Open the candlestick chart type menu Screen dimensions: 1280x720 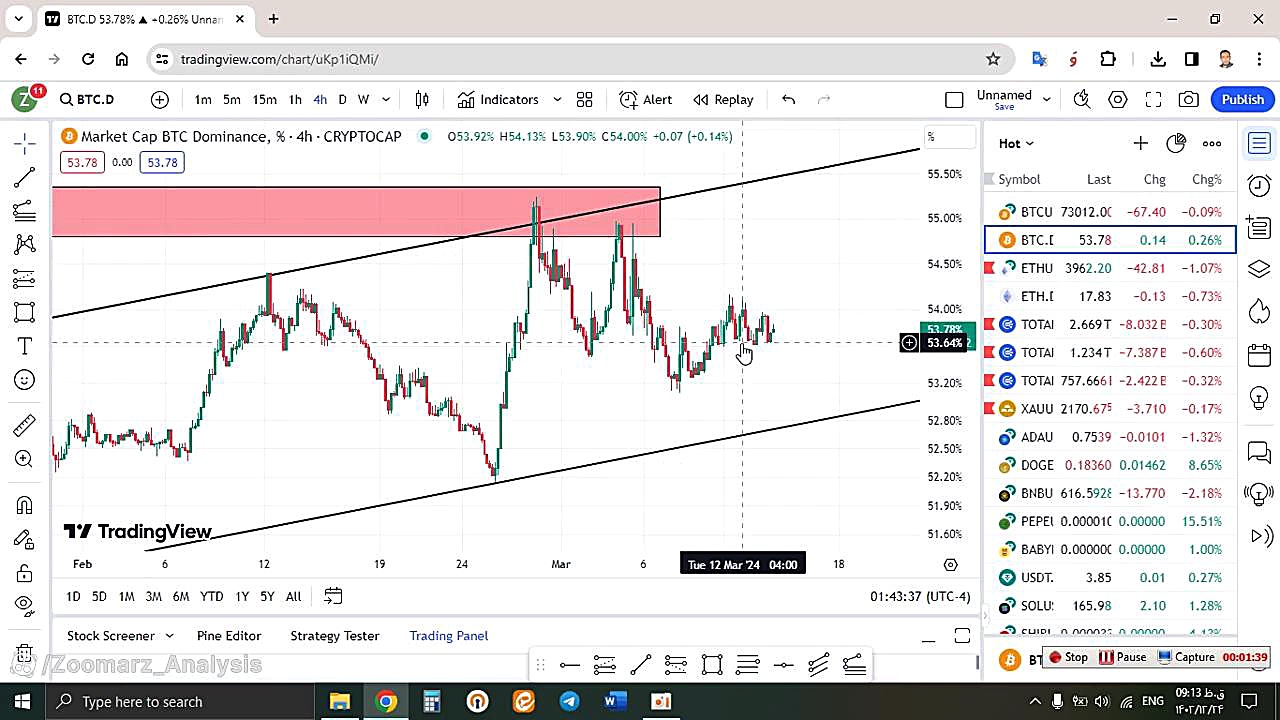[x=422, y=99]
